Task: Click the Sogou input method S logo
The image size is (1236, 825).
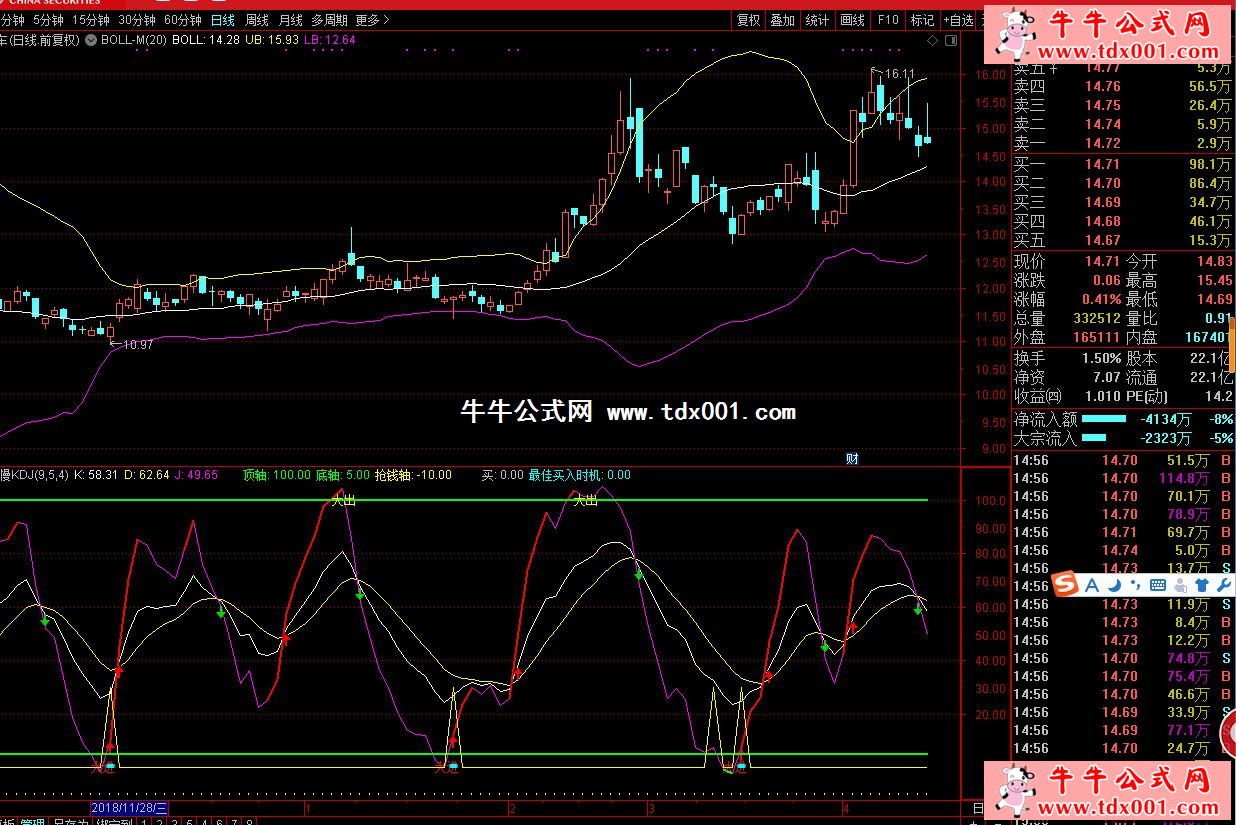Action: click(x=1066, y=584)
